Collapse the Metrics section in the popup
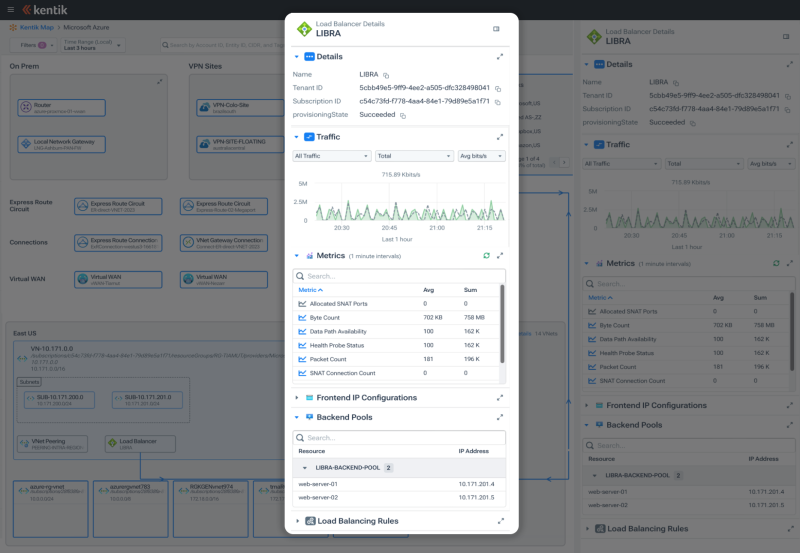Viewport: 800px width, 553px height. coord(296,256)
